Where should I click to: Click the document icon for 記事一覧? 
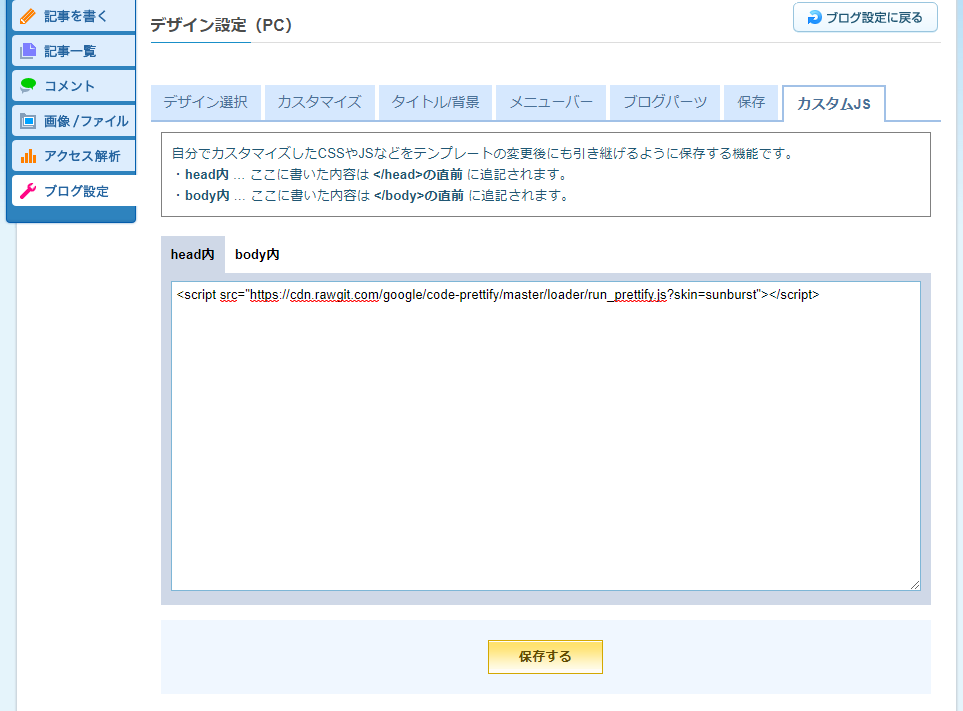click(x=28, y=51)
